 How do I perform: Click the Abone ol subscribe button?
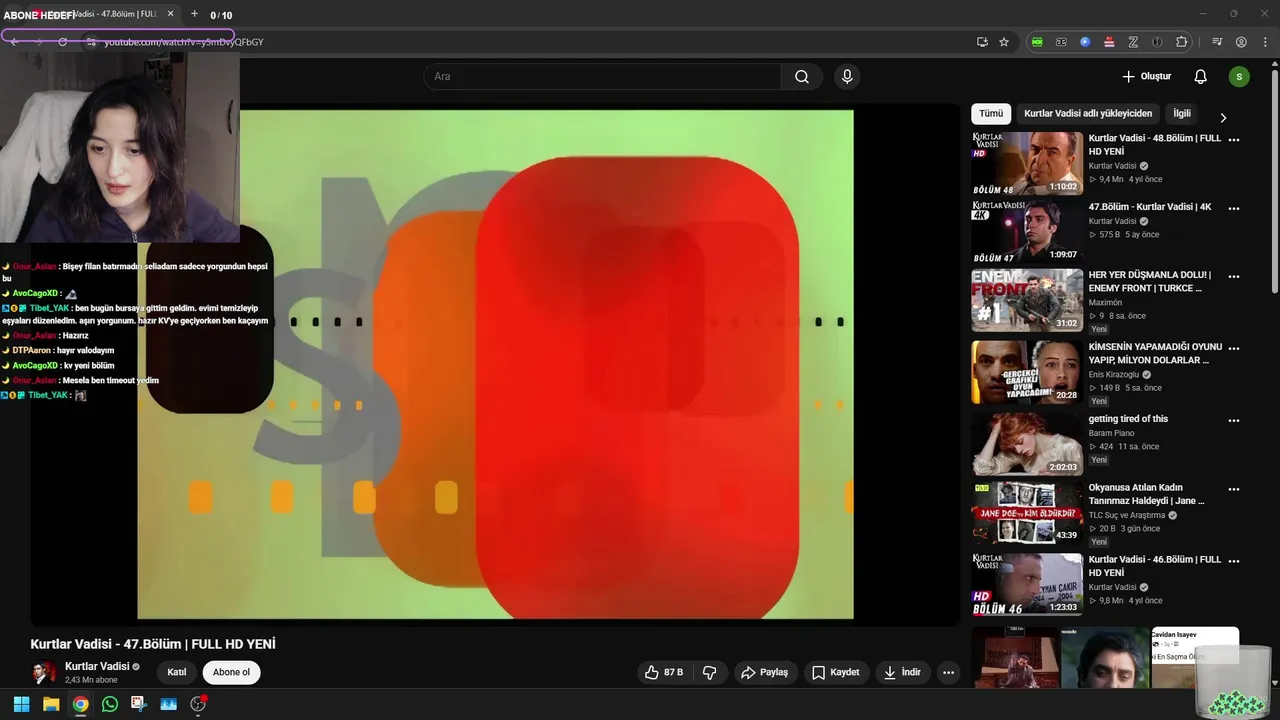231,672
